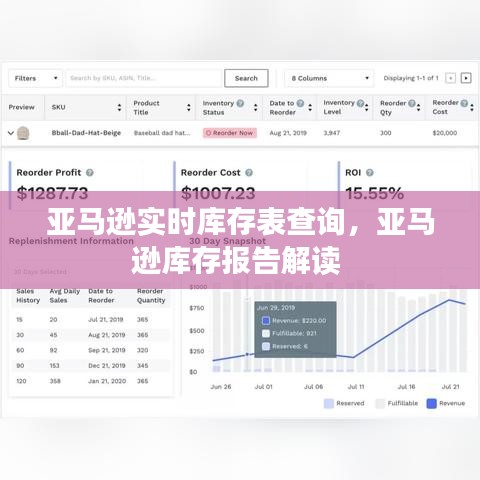Screen dimensions: 480x480
Task: Click the Reorder Now status badge
Action: pyautogui.click(x=230, y=133)
